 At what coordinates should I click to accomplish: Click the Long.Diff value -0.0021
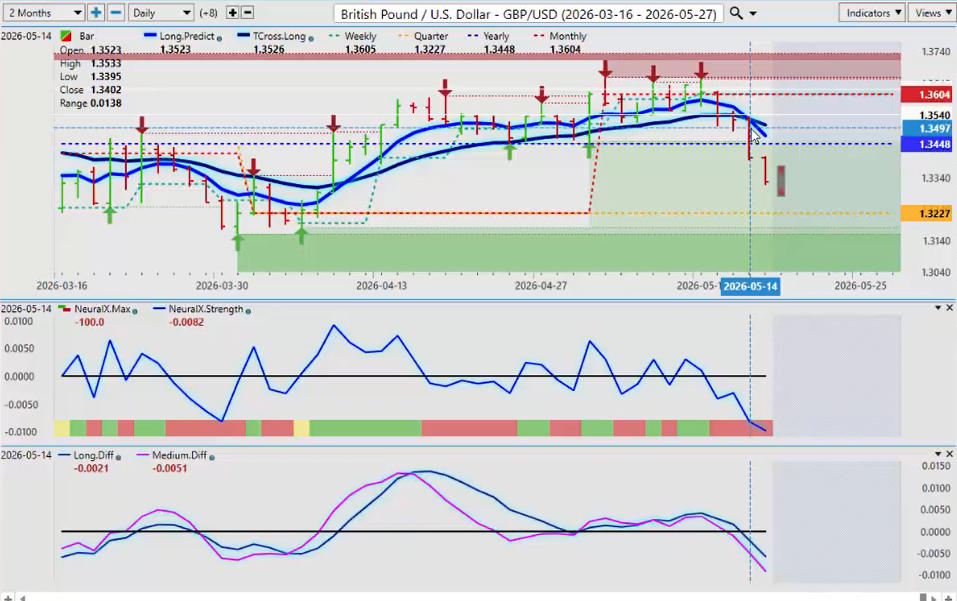[91, 469]
